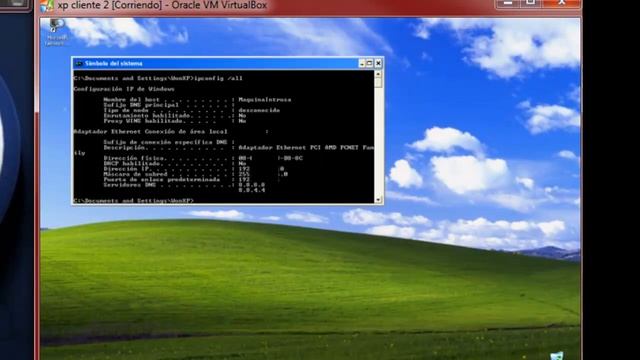Click the scroll down arrow in the command prompt
Image resolution: width=640 pixels, height=360 pixels.
click(x=378, y=200)
